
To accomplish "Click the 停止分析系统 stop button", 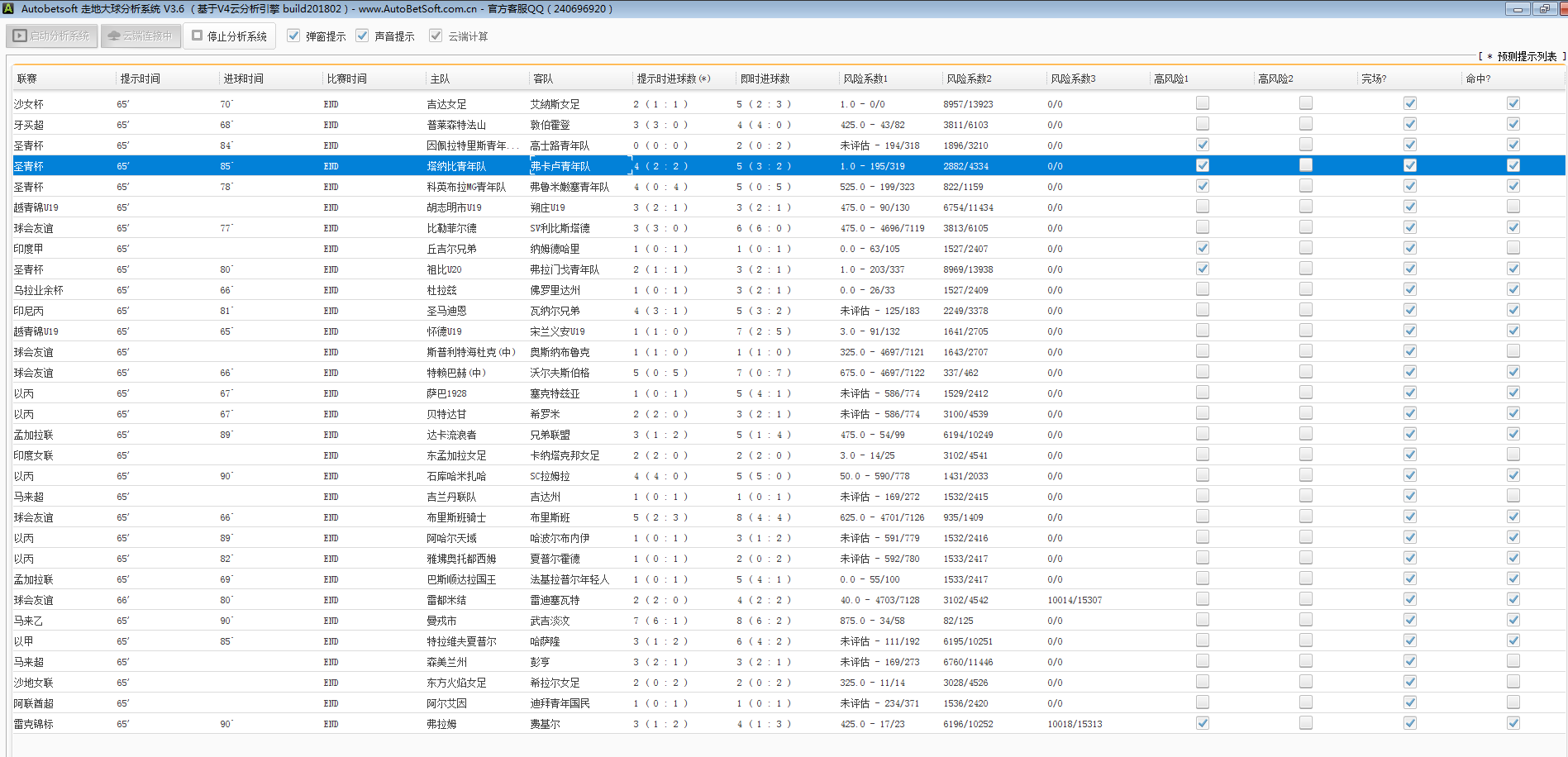I will click(230, 36).
